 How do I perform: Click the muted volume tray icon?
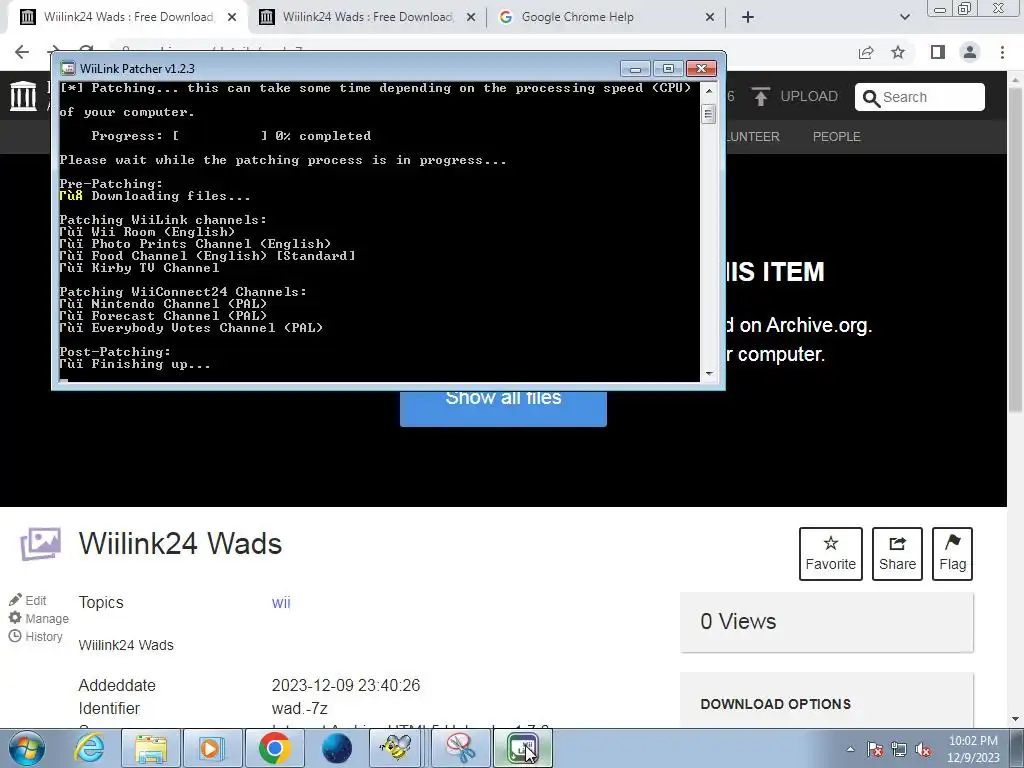pos(923,750)
